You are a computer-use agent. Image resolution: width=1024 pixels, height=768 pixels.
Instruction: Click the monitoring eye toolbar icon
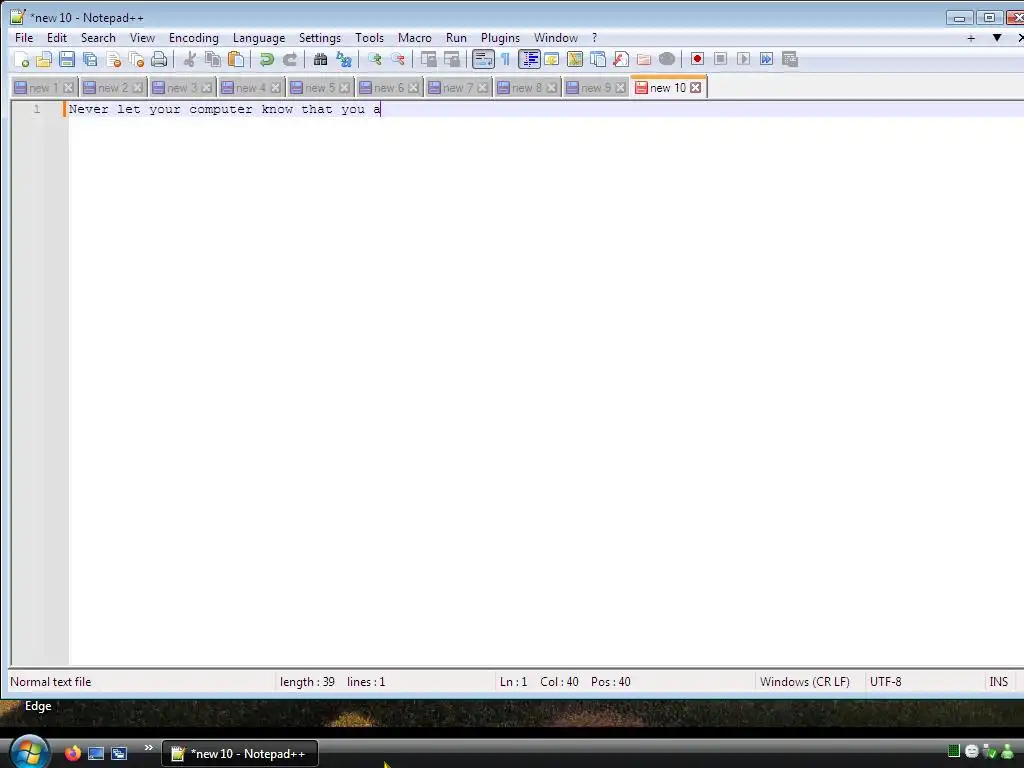pos(667,59)
